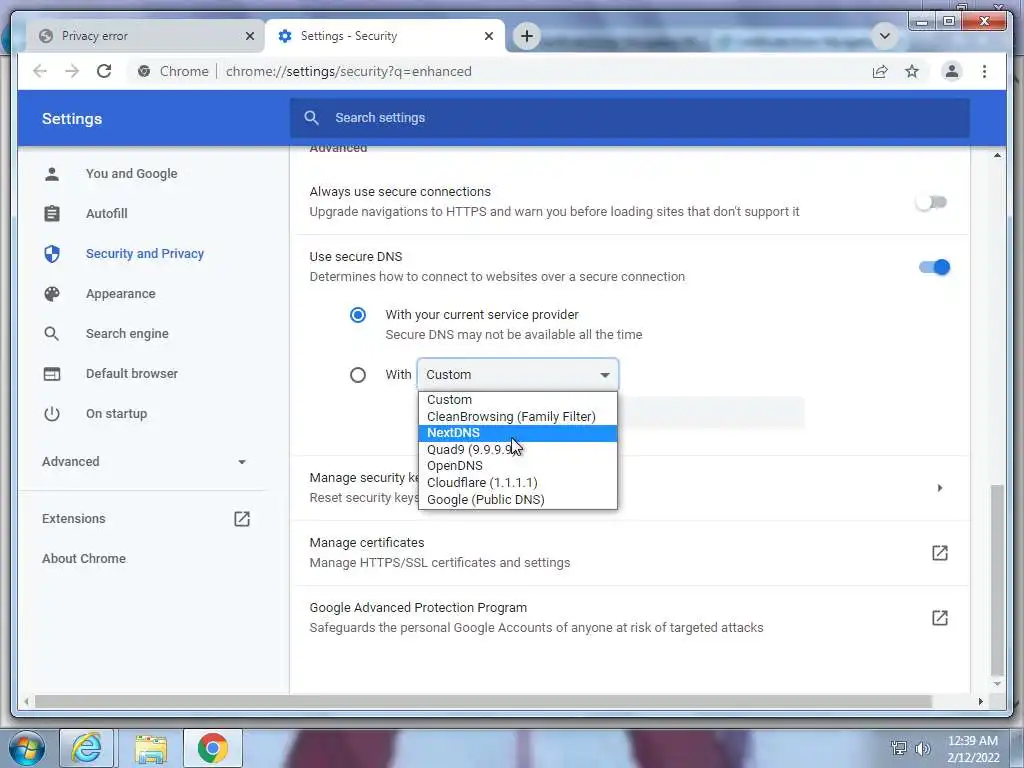The image size is (1024, 768).
Task: Open the network tray icon
Action: (x=899, y=748)
